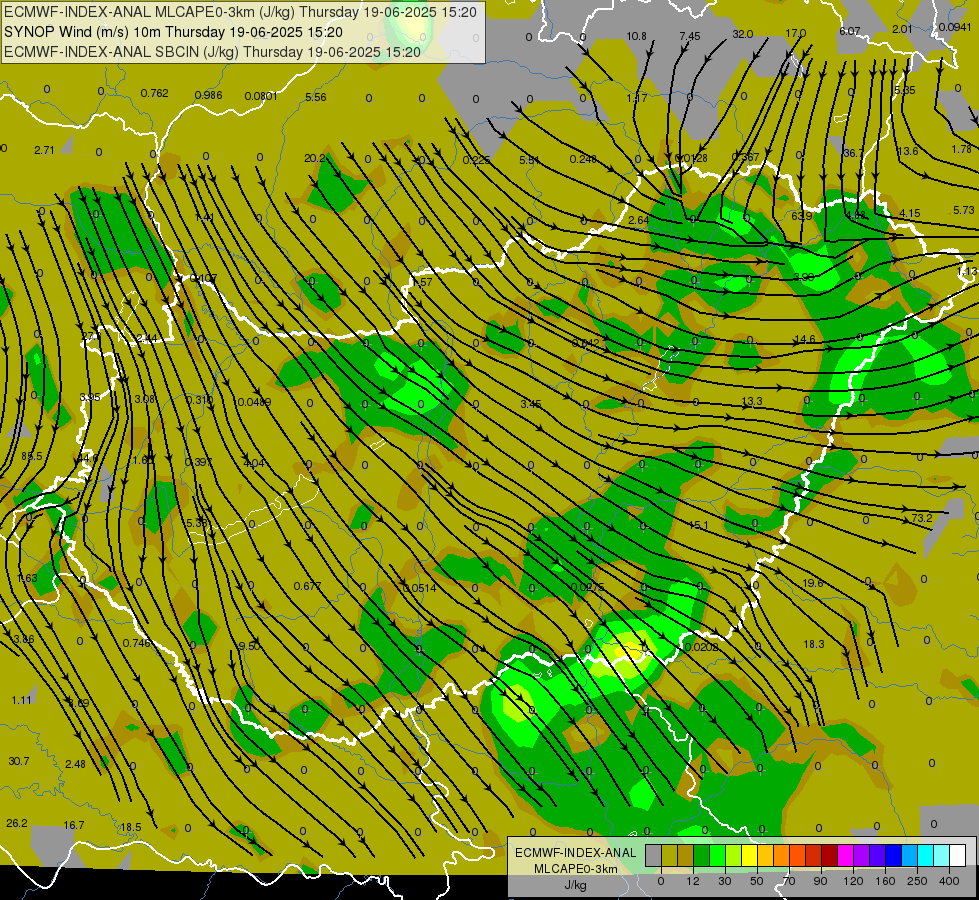Click the map value '30.7'

pos(19,761)
